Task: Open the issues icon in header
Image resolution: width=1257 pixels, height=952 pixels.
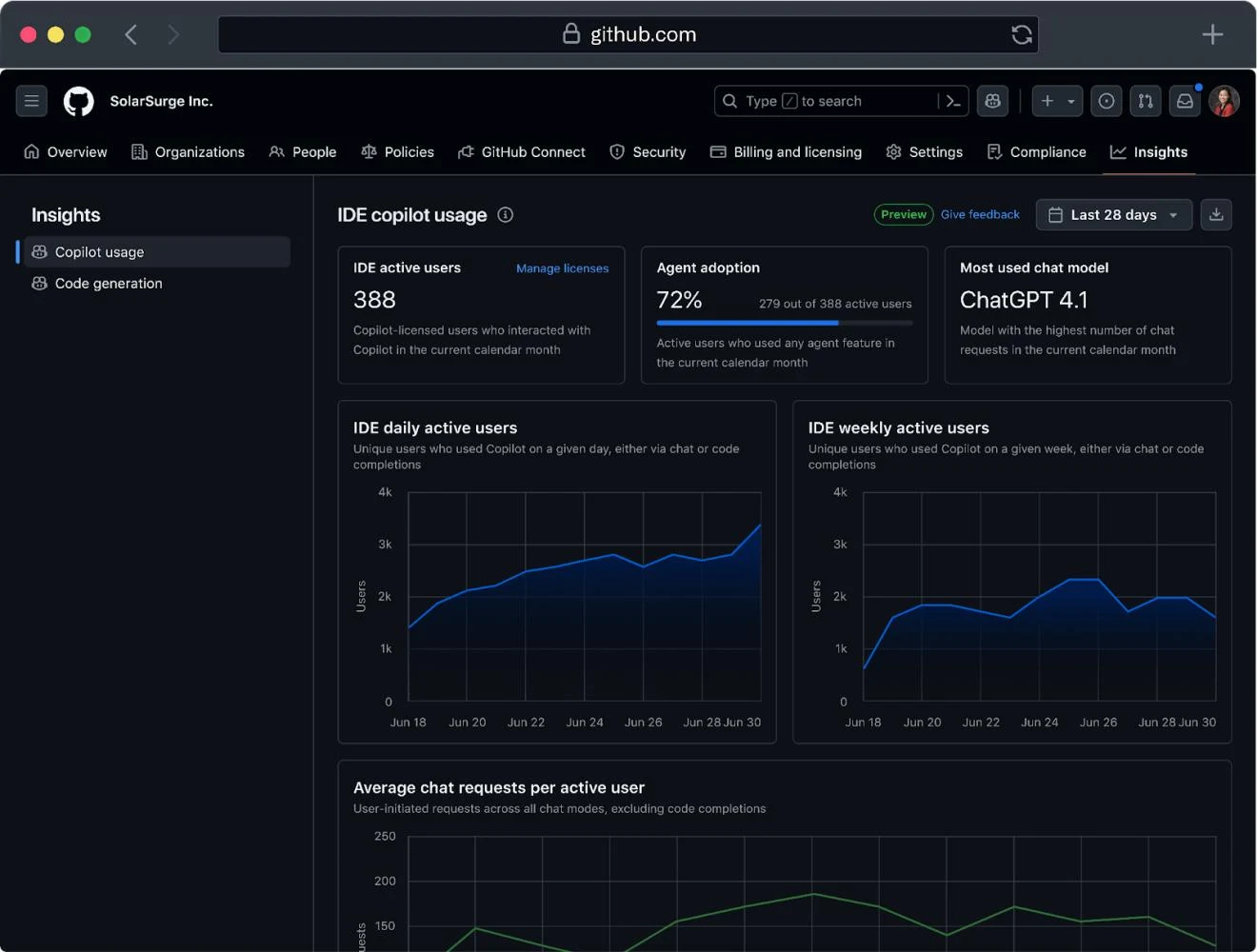Action: coord(1107,101)
